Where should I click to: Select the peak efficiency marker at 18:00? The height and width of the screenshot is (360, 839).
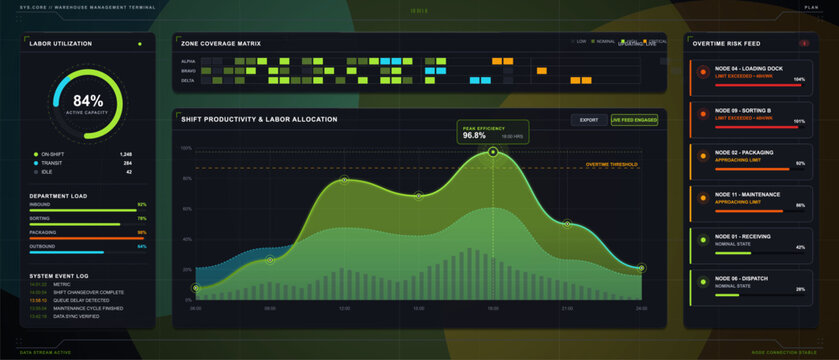[x=493, y=152]
